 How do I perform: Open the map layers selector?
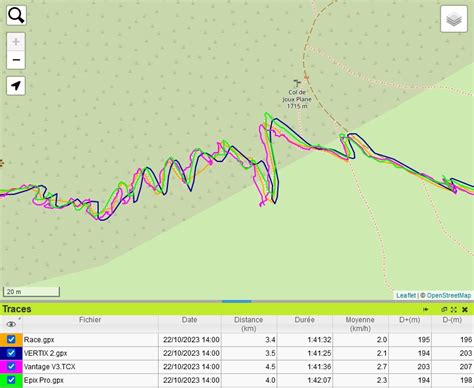pyautogui.click(x=454, y=19)
